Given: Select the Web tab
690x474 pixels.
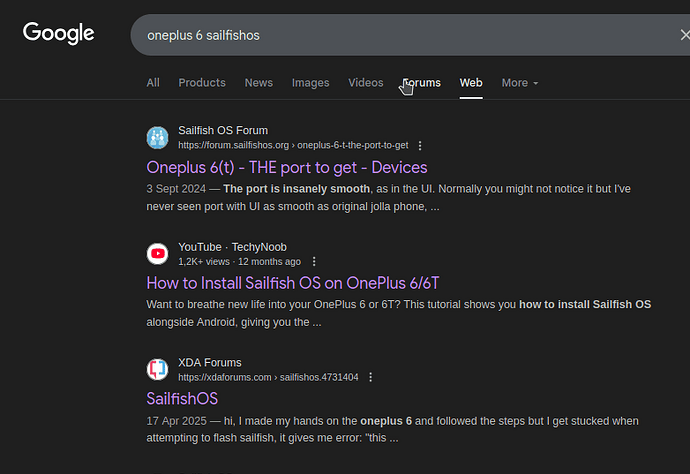Looking at the screenshot, I should click(471, 83).
